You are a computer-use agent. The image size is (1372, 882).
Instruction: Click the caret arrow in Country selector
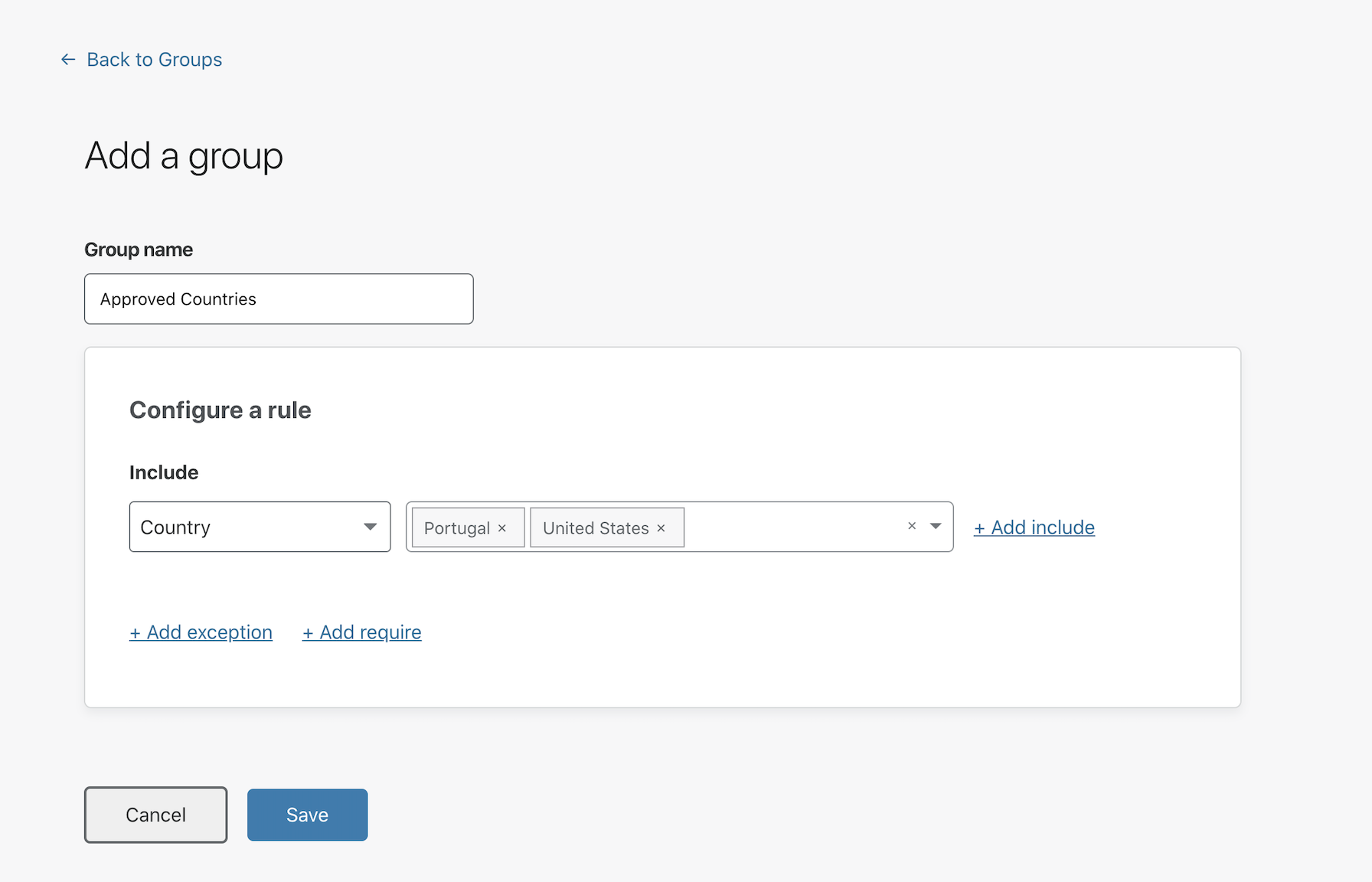pos(371,527)
